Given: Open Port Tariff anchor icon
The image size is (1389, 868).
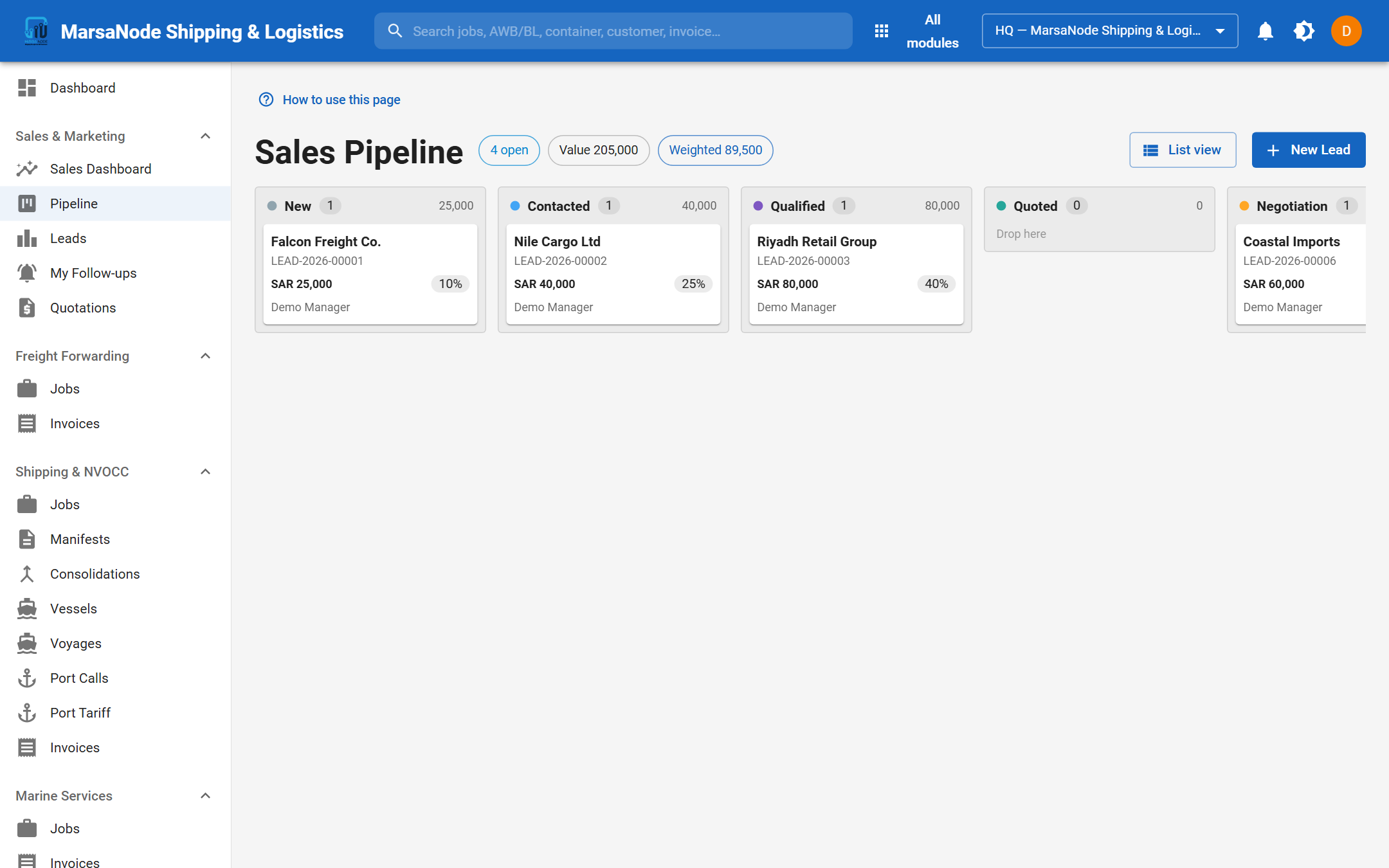Looking at the screenshot, I should tap(27, 713).
